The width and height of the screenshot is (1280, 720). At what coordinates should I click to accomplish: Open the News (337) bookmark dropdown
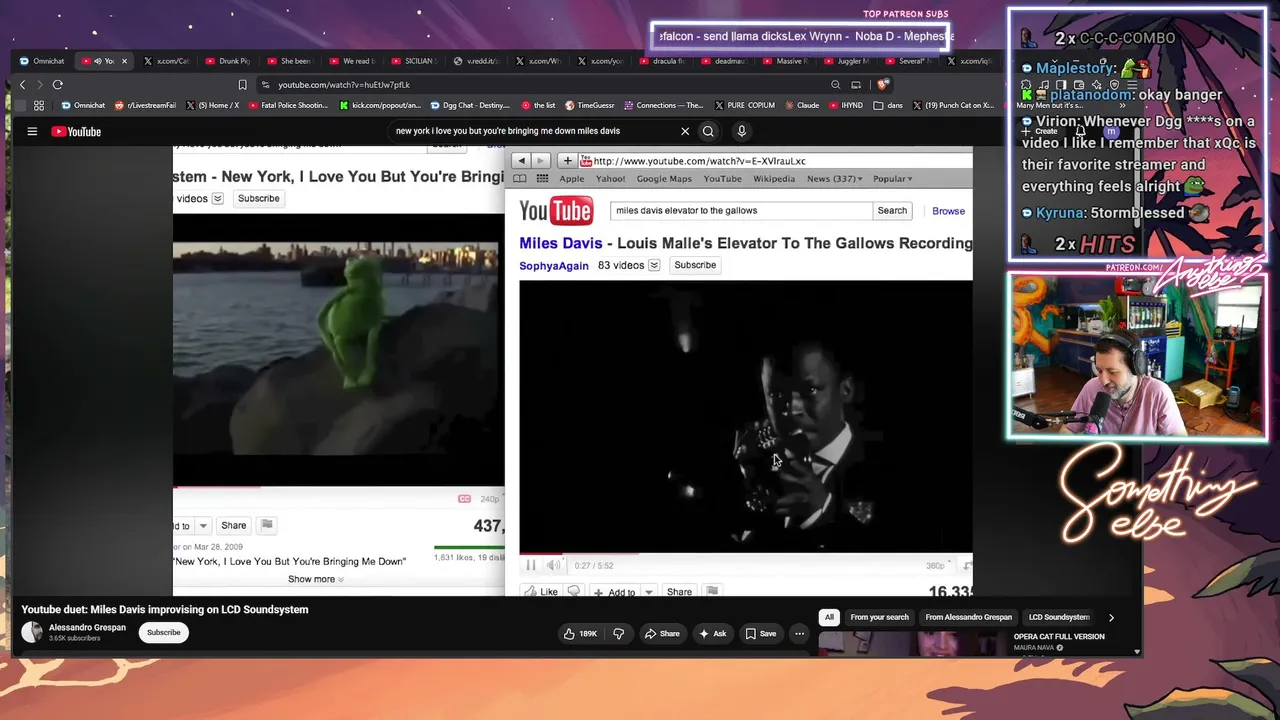833,179
